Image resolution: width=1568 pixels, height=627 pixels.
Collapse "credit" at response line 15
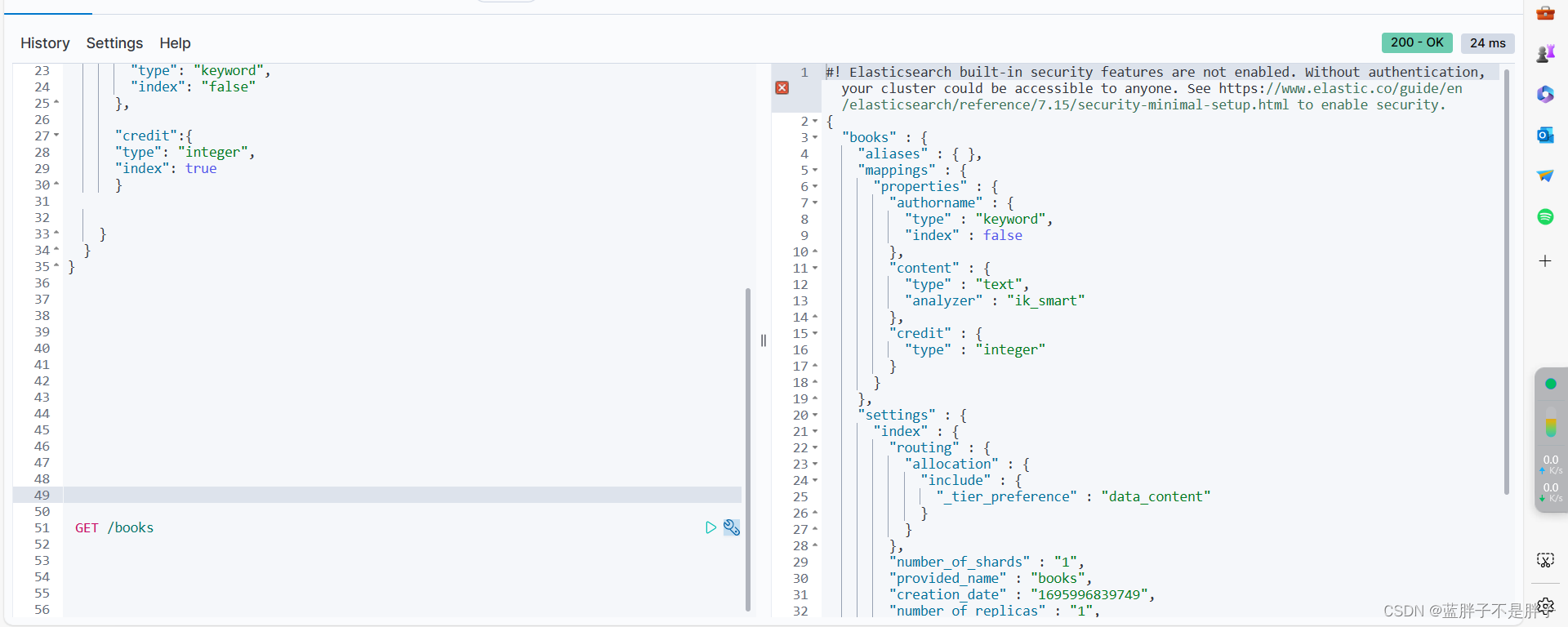(x=815, y=333)
